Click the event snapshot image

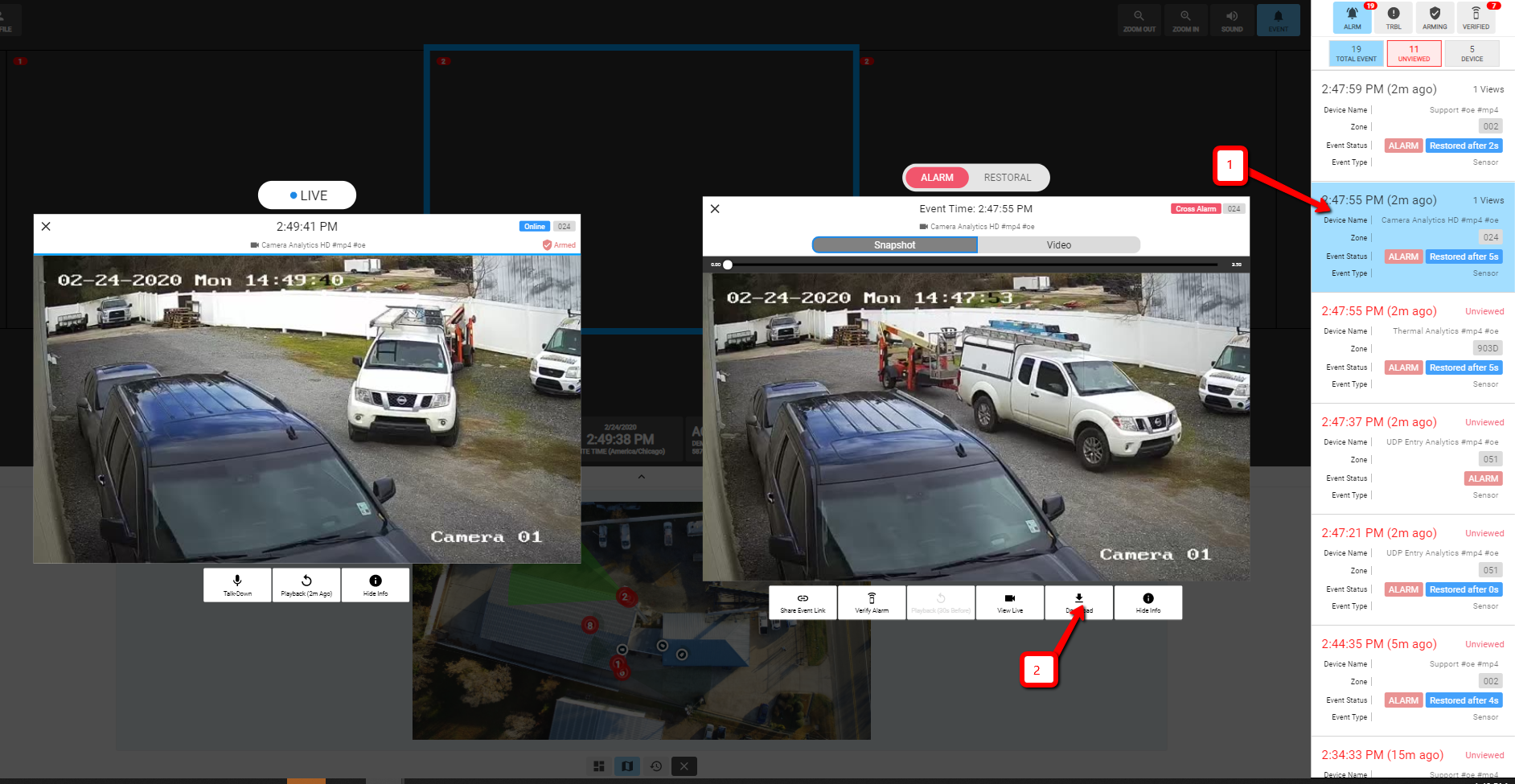click(976, 427)
